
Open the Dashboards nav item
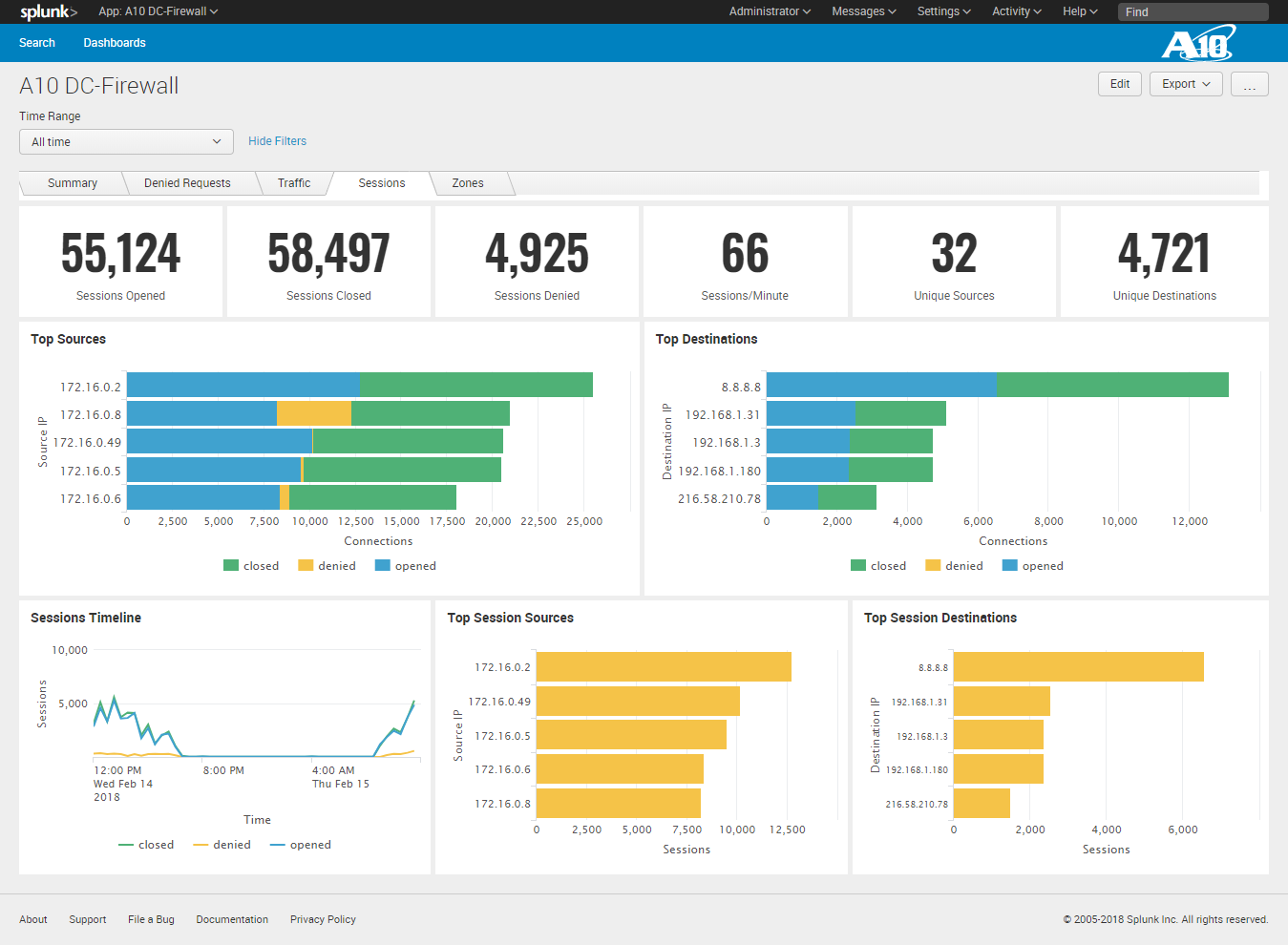tap(115, 43)
